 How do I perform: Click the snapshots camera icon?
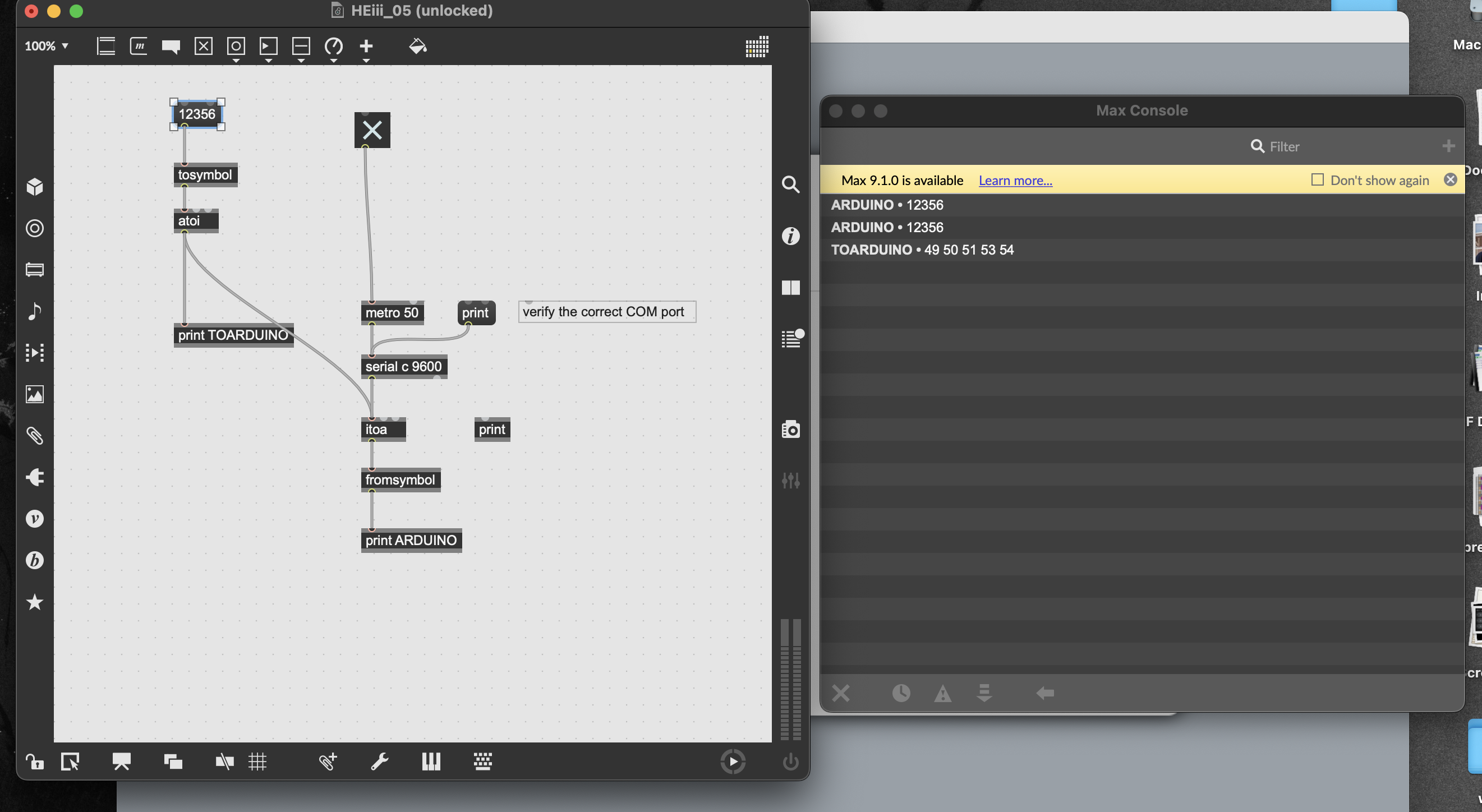[x=791, y=430]
